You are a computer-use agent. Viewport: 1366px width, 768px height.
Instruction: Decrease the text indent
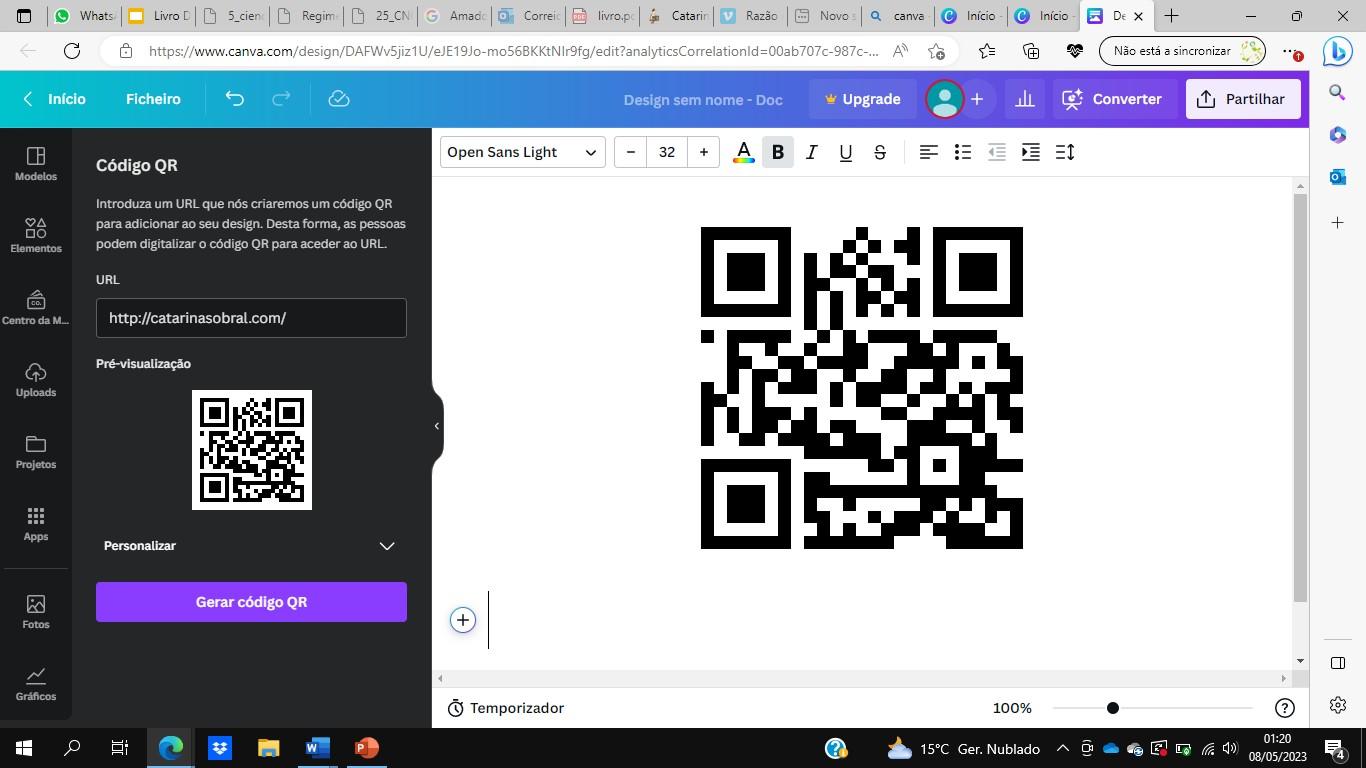[x=997, y=152]
